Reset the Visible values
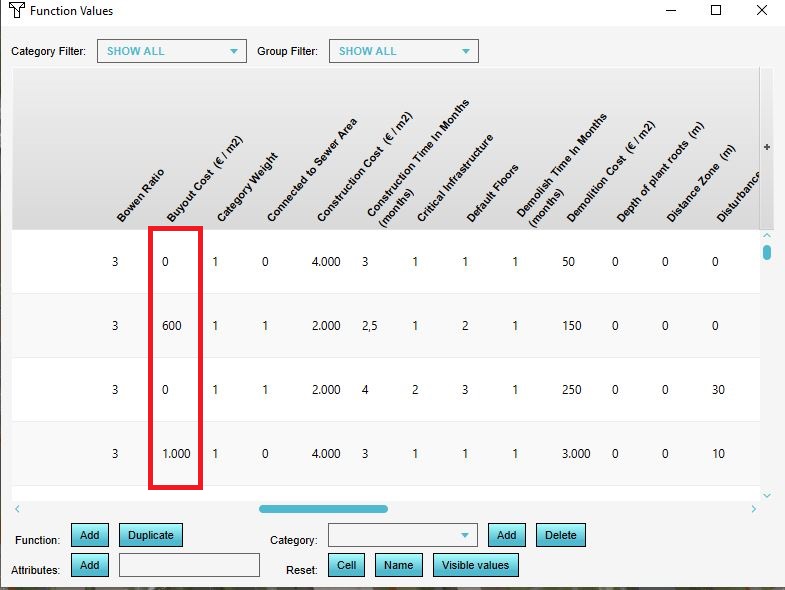Image resolution: width=785 pixels, height=590 pixels. coord(476,565)
